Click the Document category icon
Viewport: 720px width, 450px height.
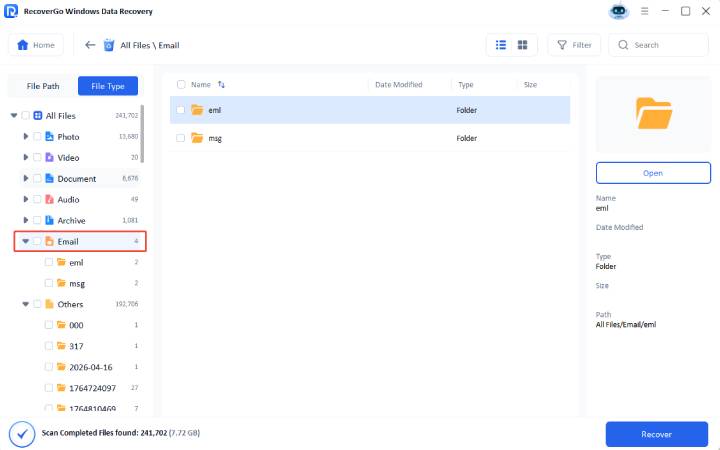click(x=50, y=178)
